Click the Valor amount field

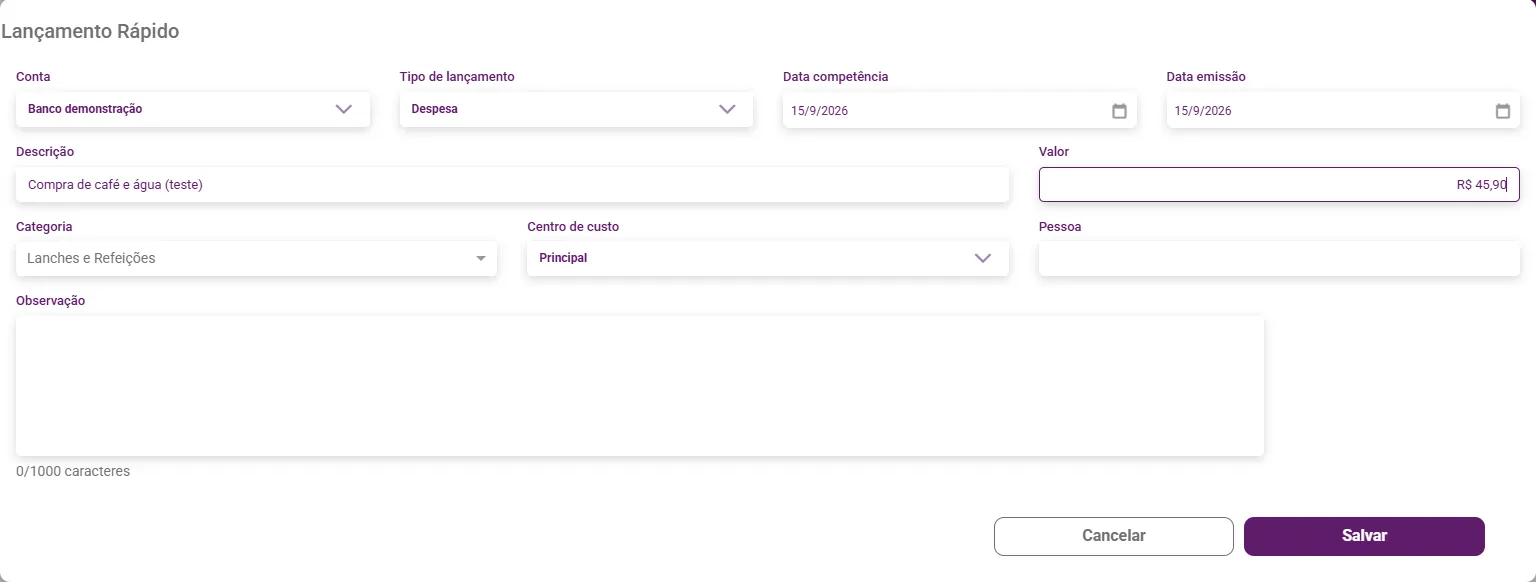(x=1279, y=185)
